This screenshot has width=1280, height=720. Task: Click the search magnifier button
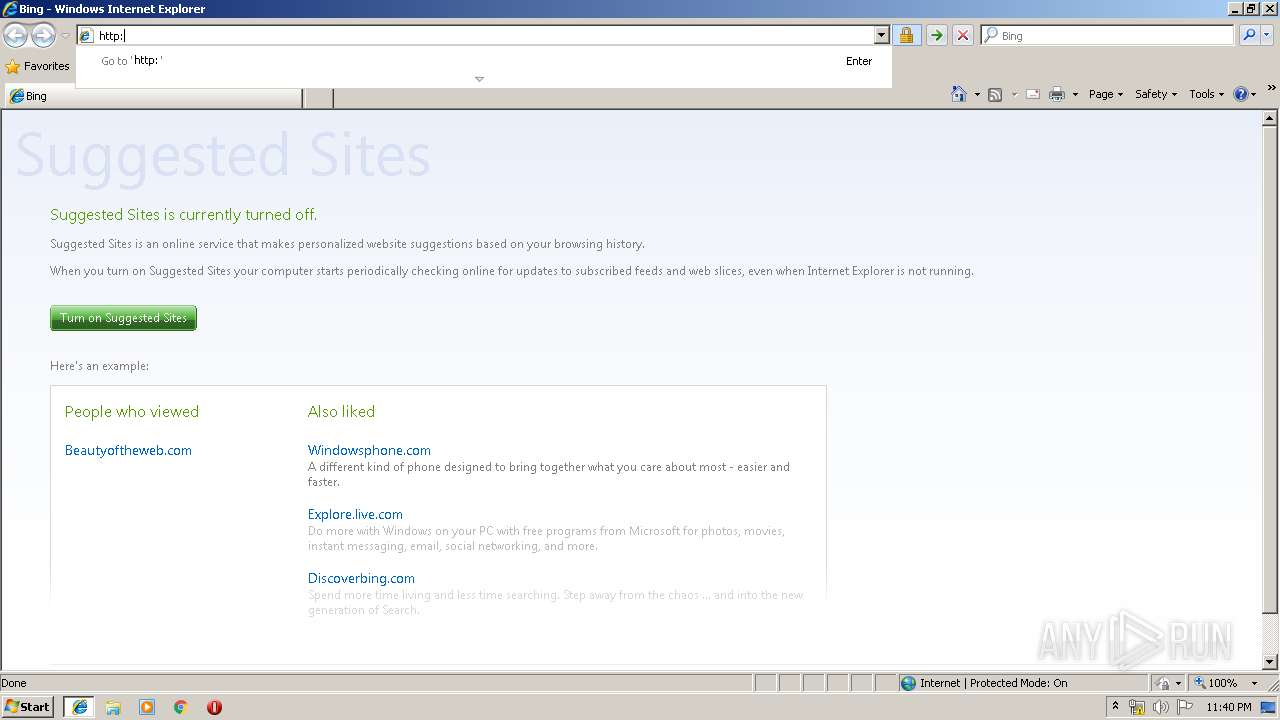click(1248, 36)
